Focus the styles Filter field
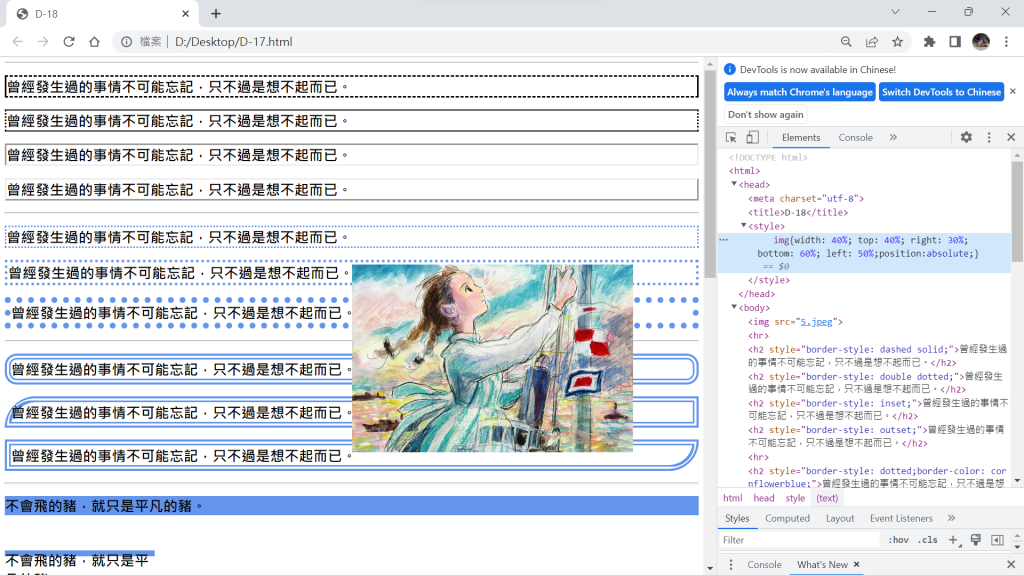 tap(800, 540)
